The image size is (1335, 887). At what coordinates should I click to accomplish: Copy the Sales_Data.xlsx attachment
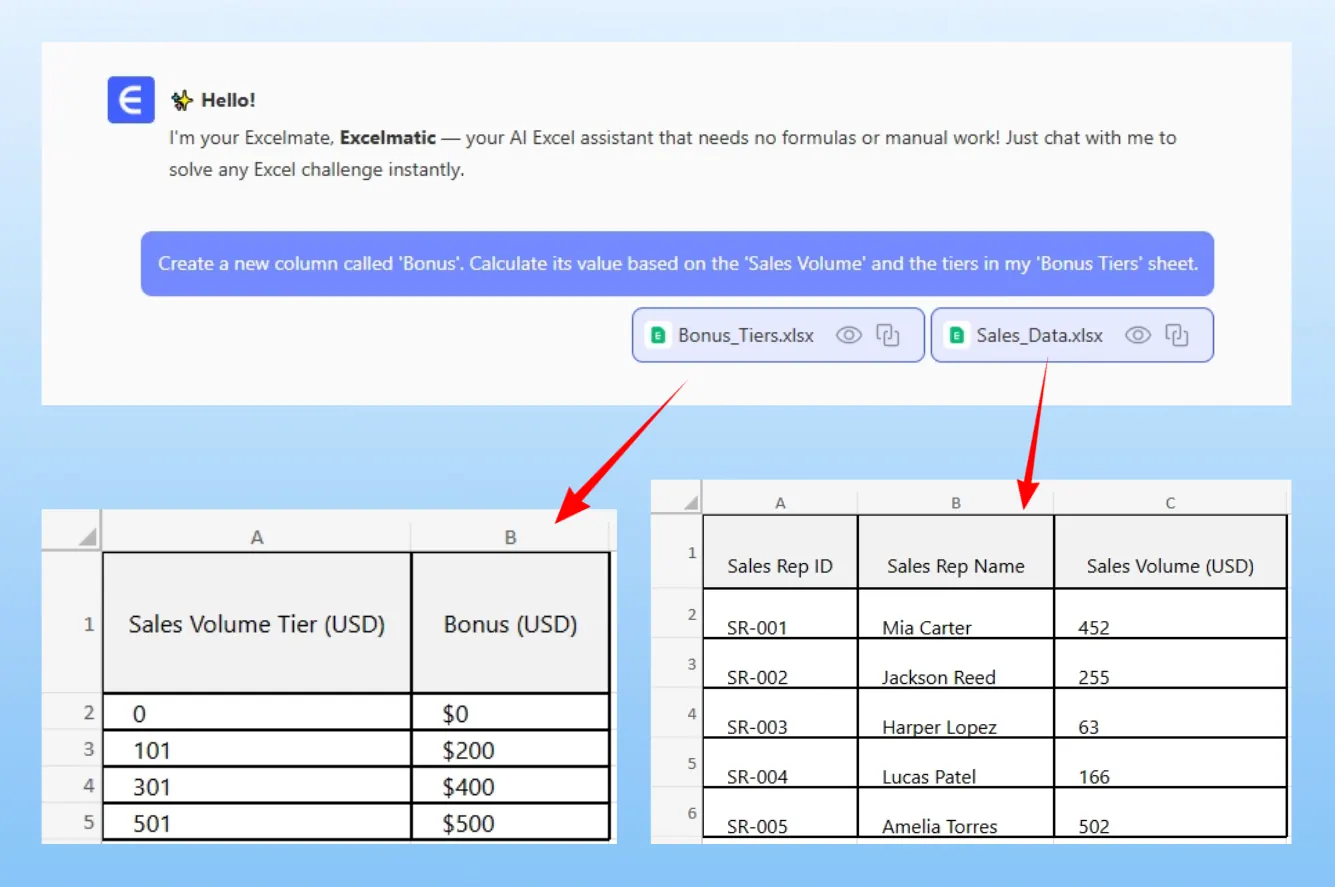1177,335
